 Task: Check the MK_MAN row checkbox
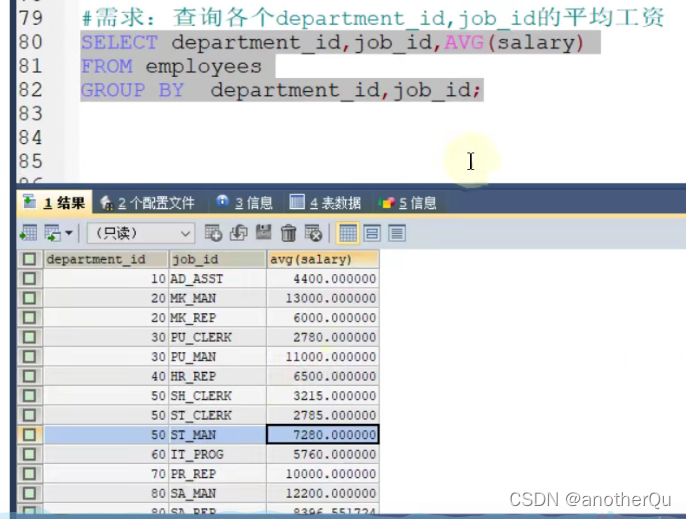[29, 298]
